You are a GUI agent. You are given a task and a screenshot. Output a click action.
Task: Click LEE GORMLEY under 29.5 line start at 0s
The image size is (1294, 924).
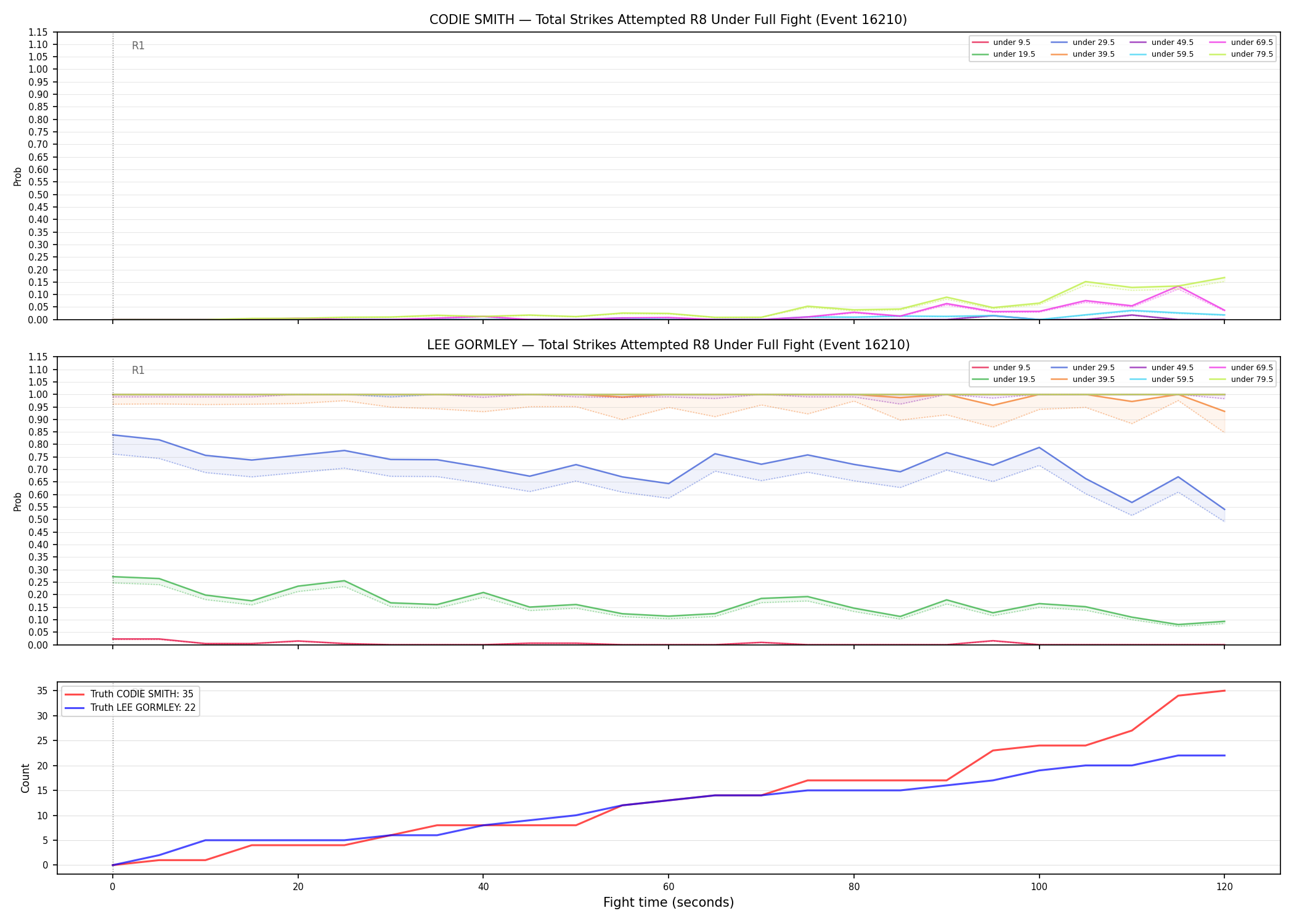[x=113, y=435]
